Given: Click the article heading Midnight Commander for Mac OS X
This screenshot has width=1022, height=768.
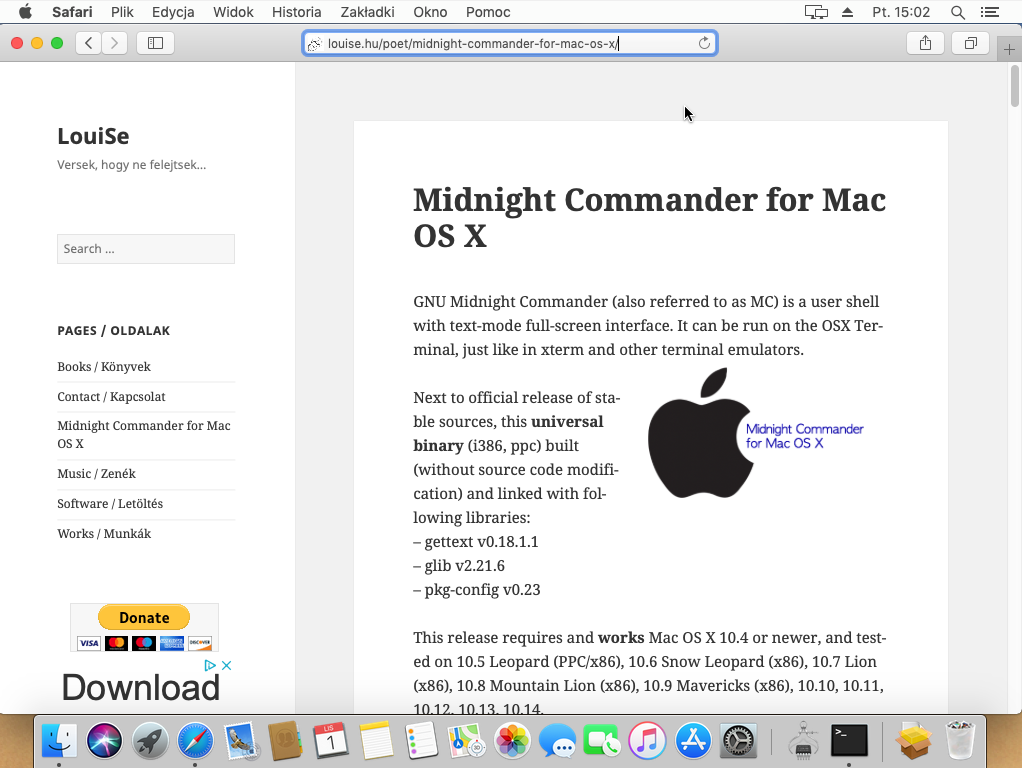Looking at the screenshot, I should tap(649, 217).
